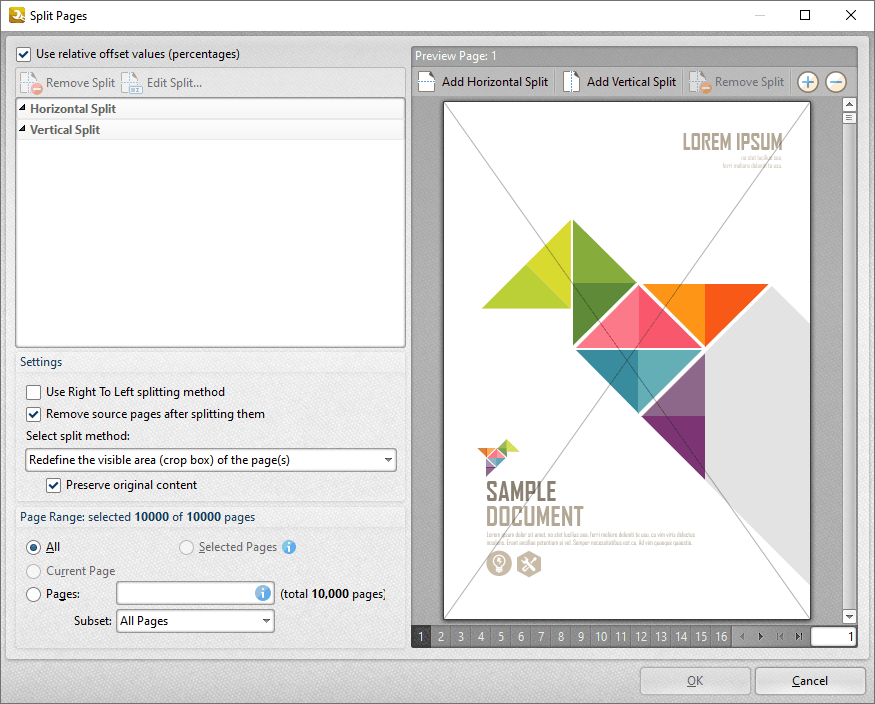This screenshot has height=704, width=875.
Task: Disable Remove source pages after splitting them
Action: (x=33, y=414)
